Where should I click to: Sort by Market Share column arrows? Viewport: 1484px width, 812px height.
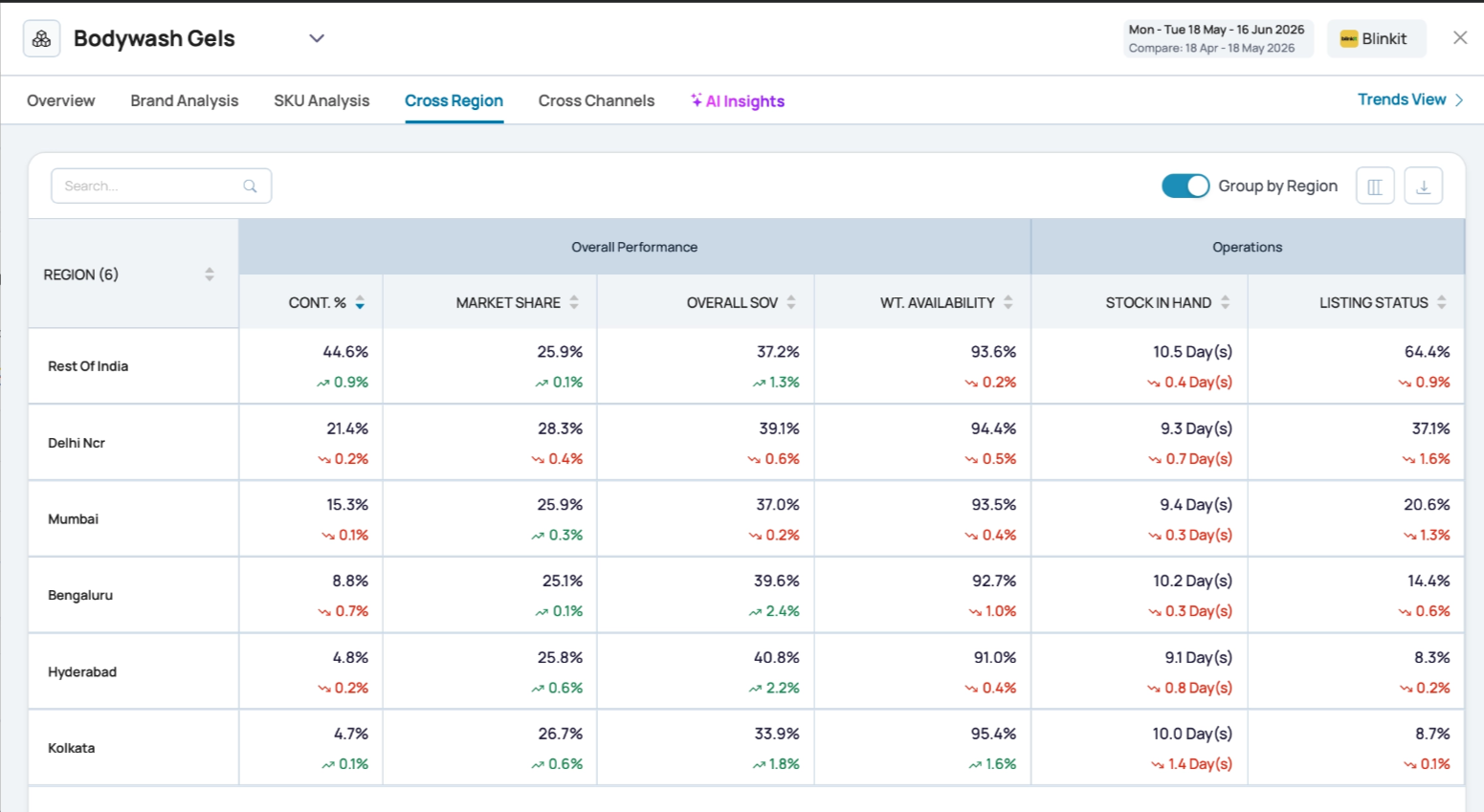click(574, 302)
